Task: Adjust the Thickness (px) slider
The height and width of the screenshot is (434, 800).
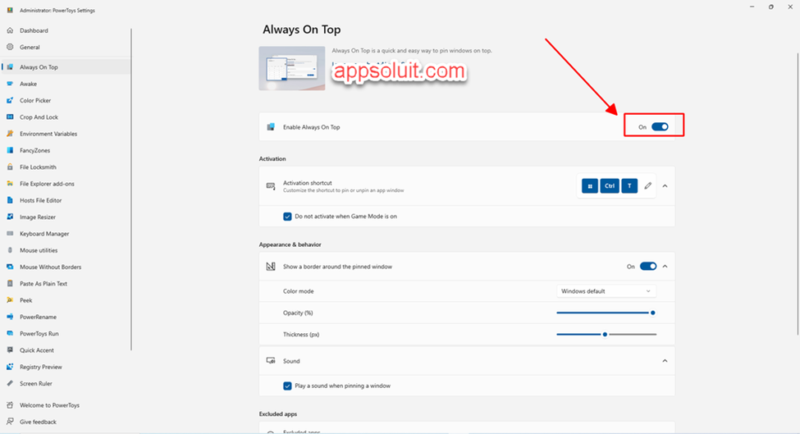Action: tap(606, 335)
